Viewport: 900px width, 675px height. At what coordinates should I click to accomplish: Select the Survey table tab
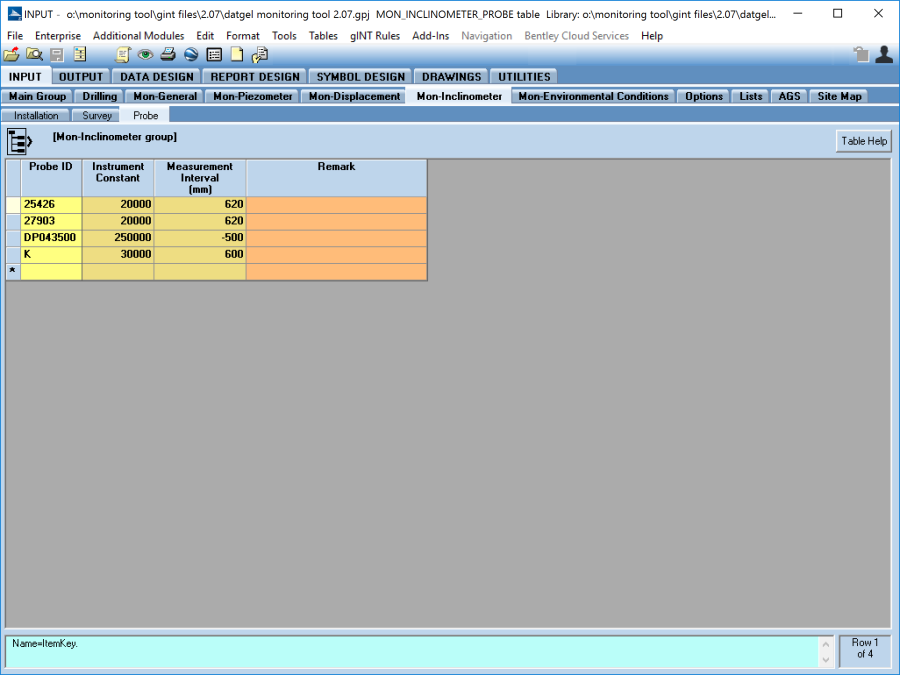click(x=97, y=116)
